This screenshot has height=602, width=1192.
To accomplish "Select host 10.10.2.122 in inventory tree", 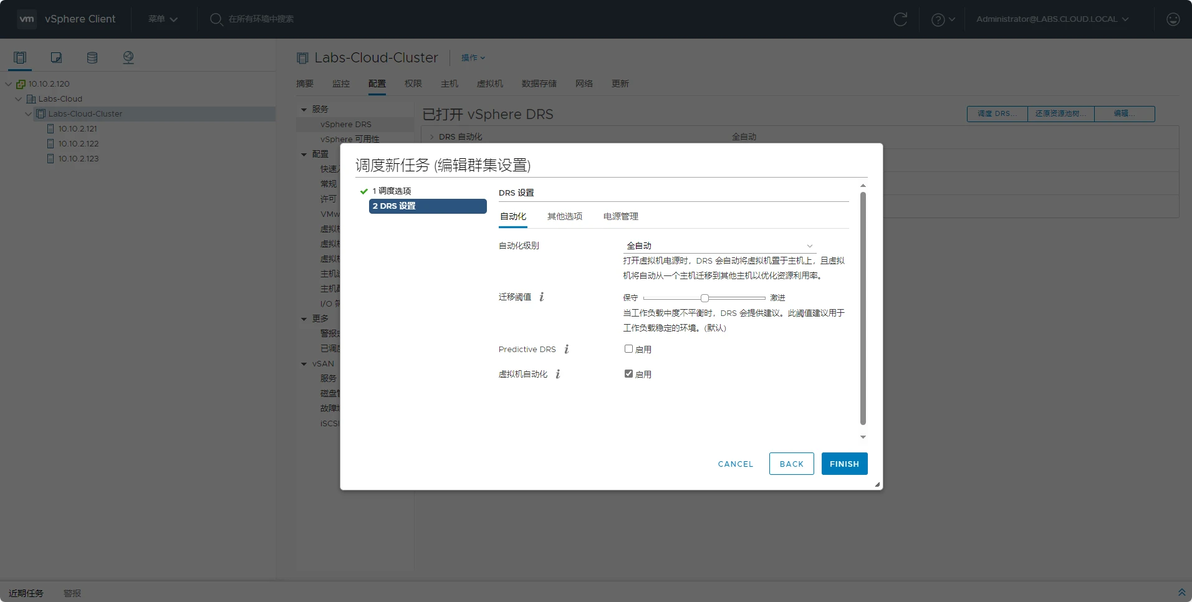I will [78, 144].
